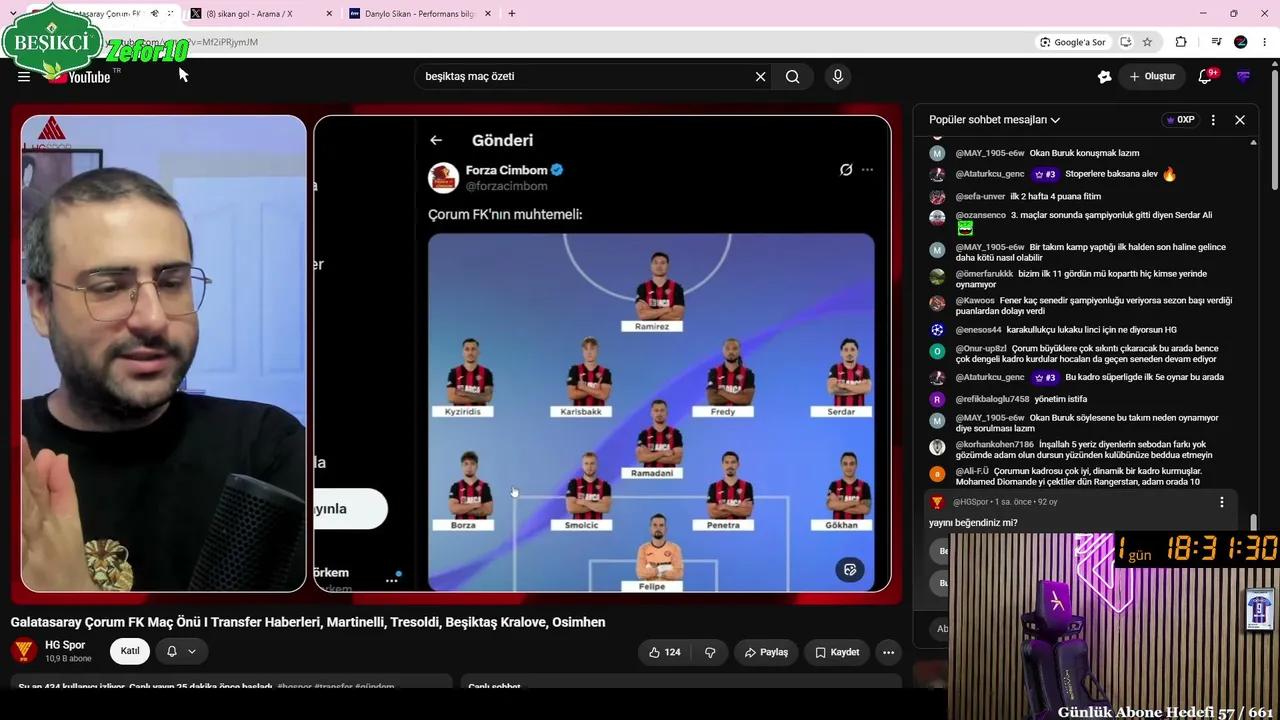The width and height of the screenshot is (1280, 720).
Task: Clear the YouTube search box text
Action: pyautogui.click(x=760, y=77)
